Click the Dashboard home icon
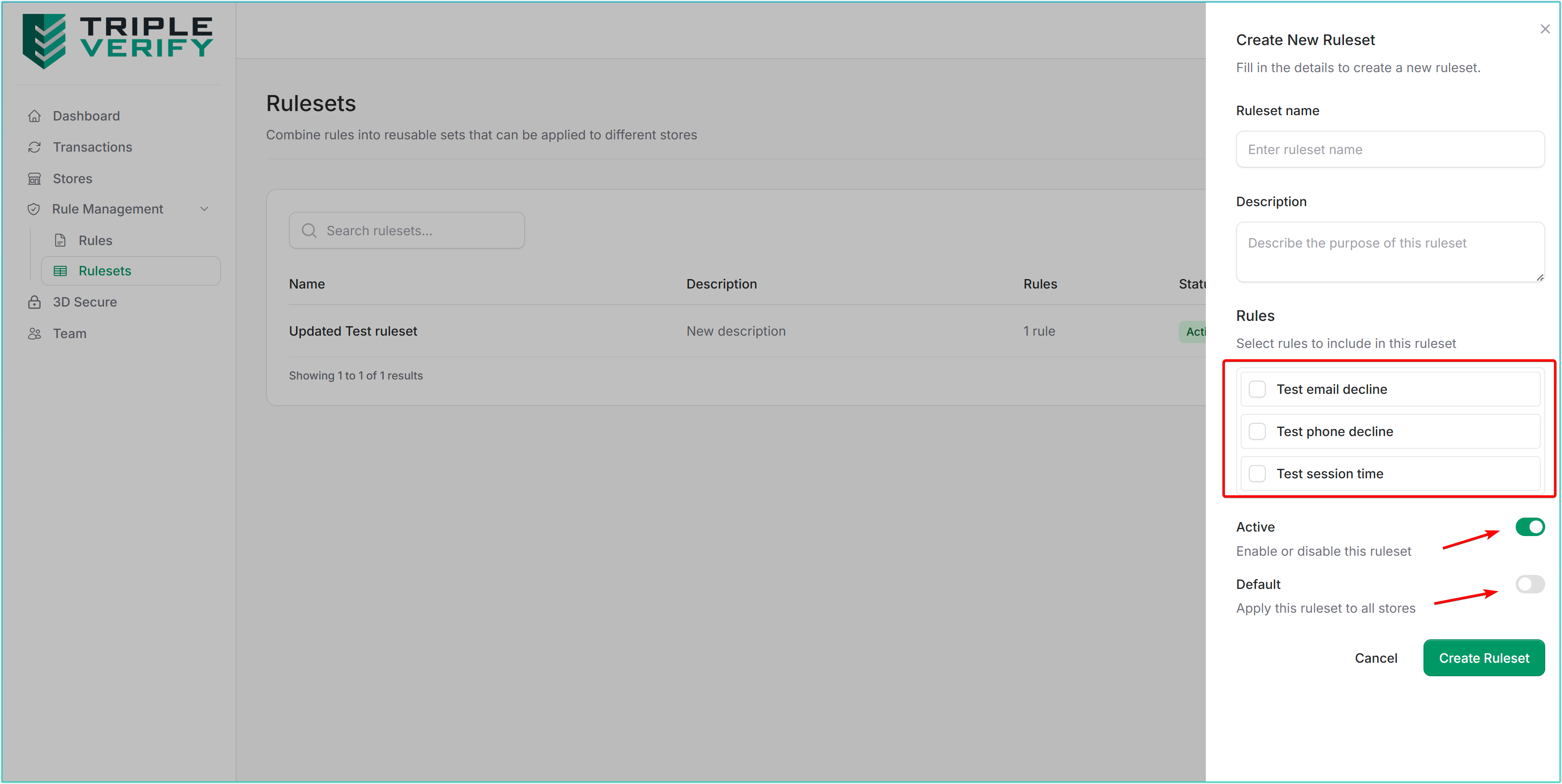1562x784 pixels. [34, 116]
